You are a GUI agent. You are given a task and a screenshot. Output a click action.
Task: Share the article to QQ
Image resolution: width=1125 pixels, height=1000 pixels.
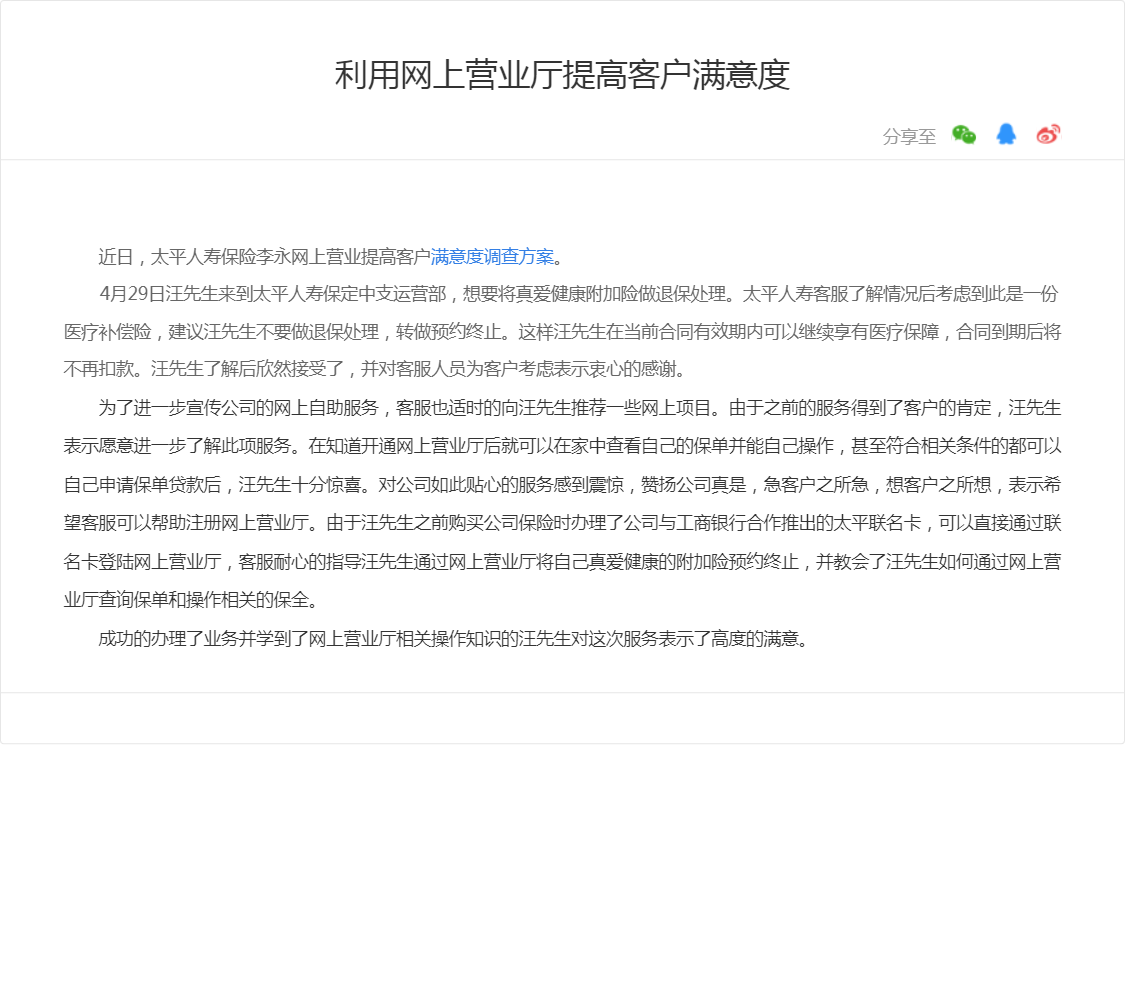[x=1006, y=134]
